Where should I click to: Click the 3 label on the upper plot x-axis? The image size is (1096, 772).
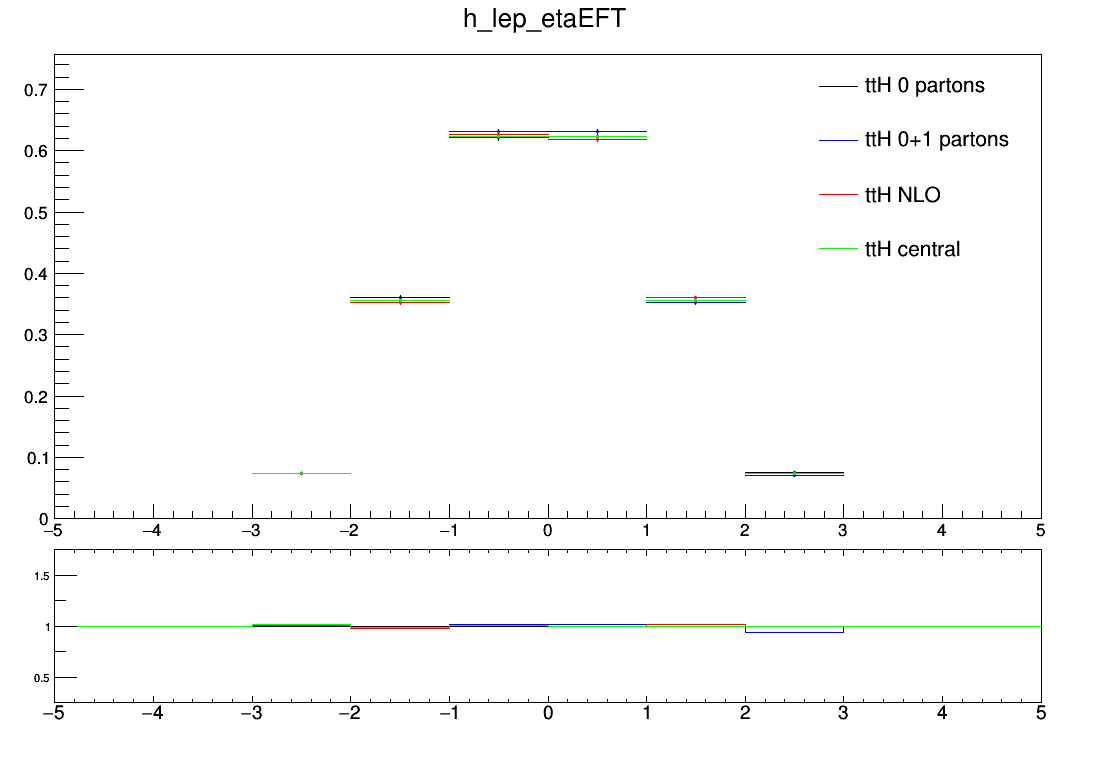843,531
